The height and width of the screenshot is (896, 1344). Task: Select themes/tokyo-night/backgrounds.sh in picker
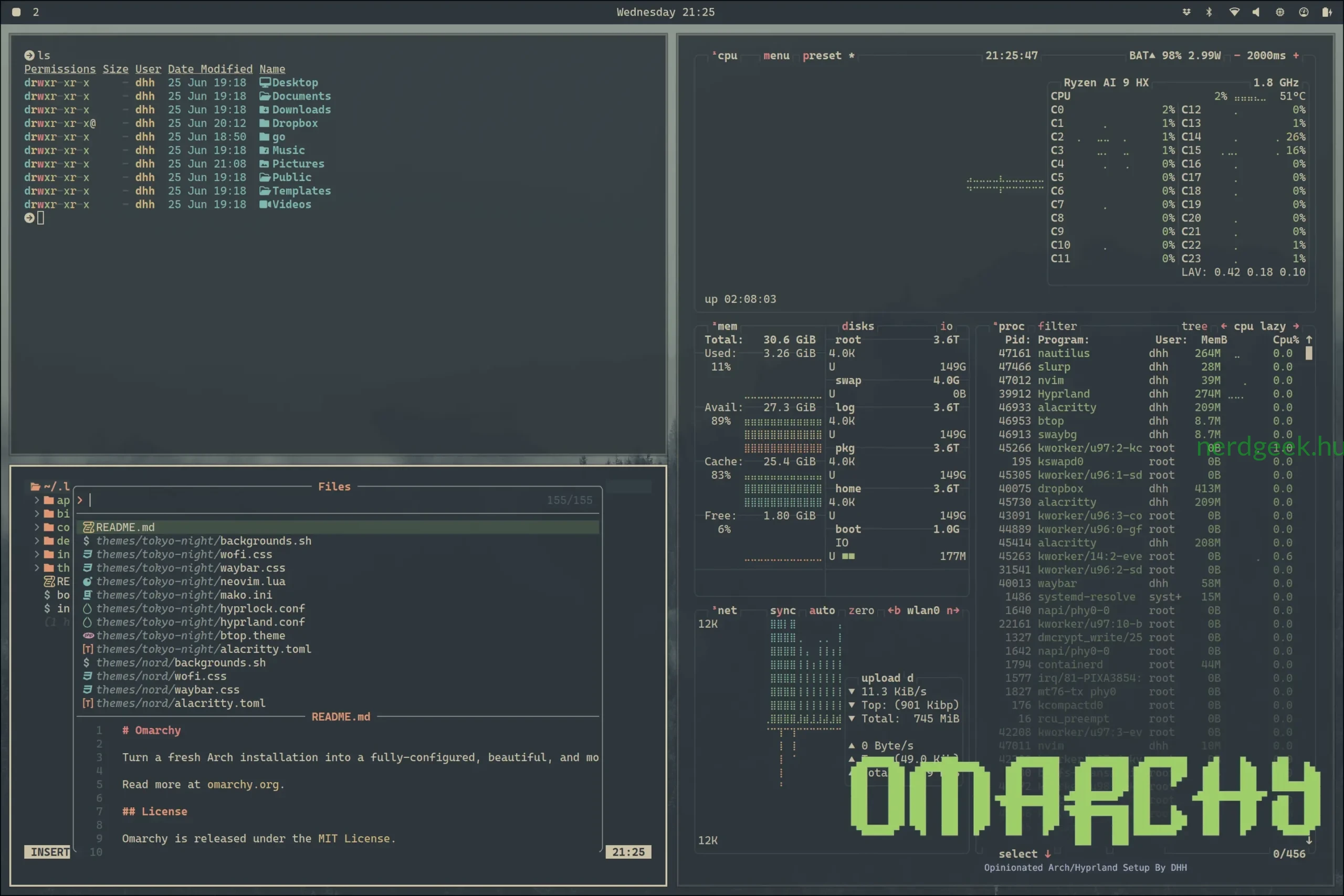[x=338, y=541]
